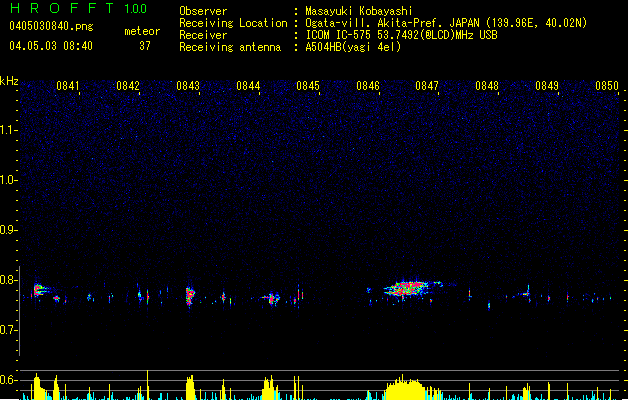Click the 0.9 kHz axis label
This screenshot has width=629, height=400.
click(8, 230)
